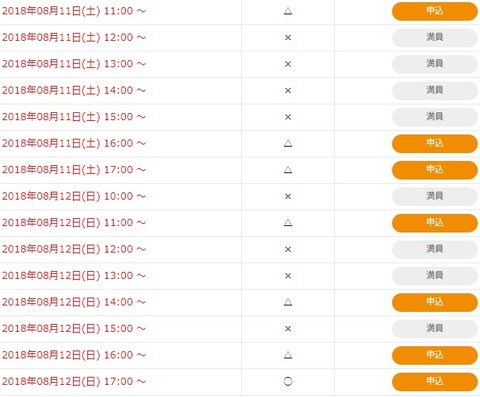Select date text 2018年08月12日(日) 10:00
This screenshot has height=397, width=480.
(x=68, y=196)
